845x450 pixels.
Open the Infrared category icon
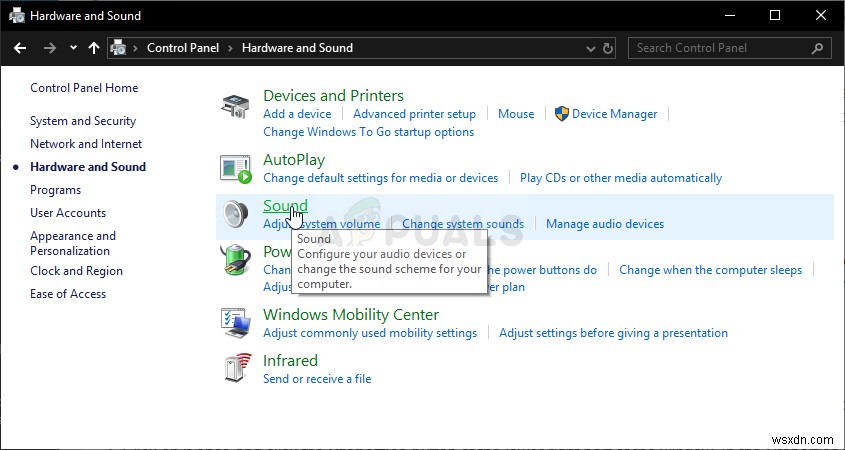click(x=235, y=368)
